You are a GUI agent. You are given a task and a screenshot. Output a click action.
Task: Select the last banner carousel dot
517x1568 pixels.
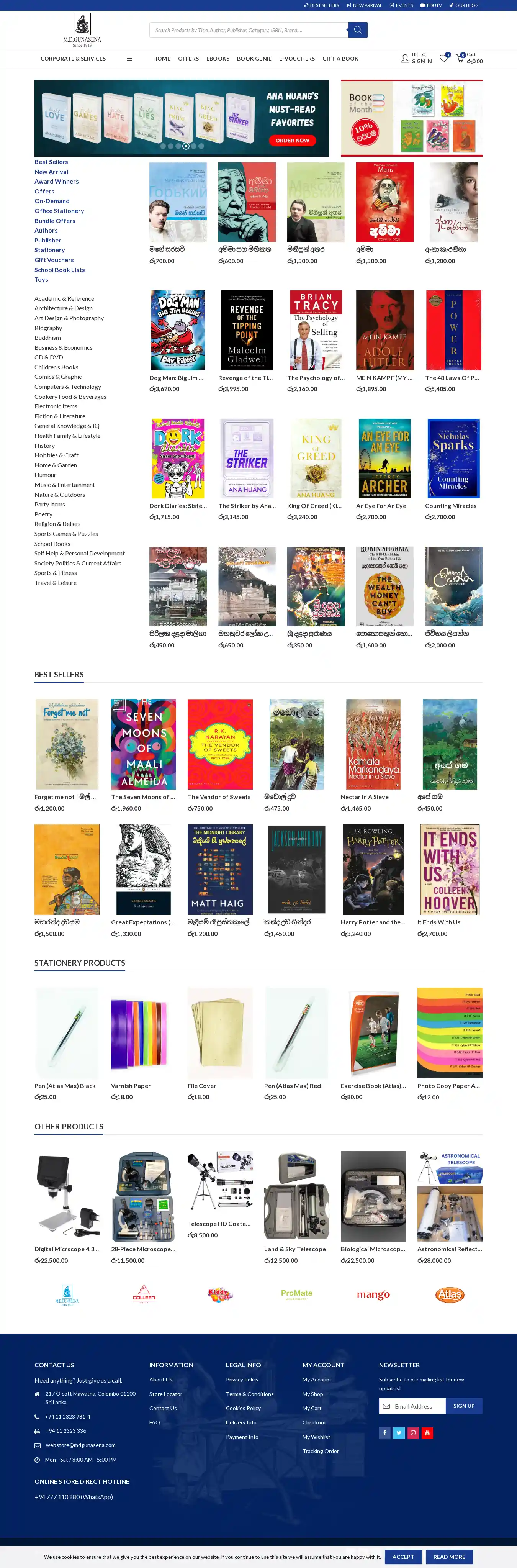(x=201, y=146)
